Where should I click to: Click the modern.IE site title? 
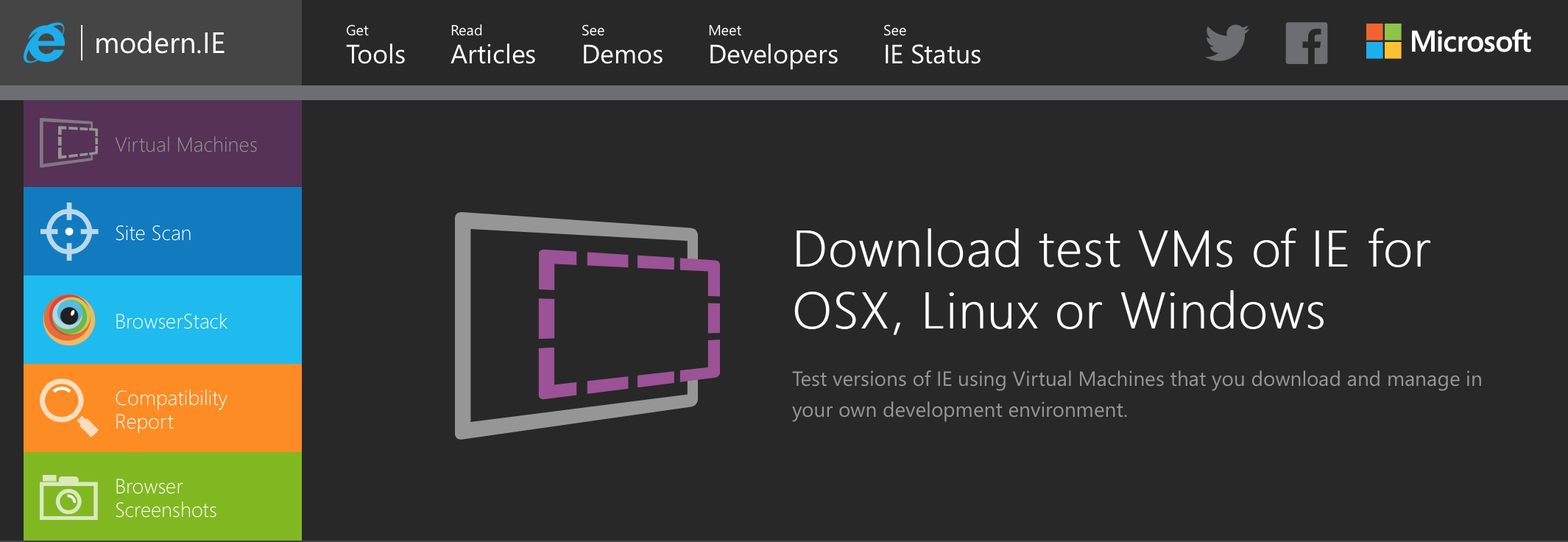[x=160, y=43]
